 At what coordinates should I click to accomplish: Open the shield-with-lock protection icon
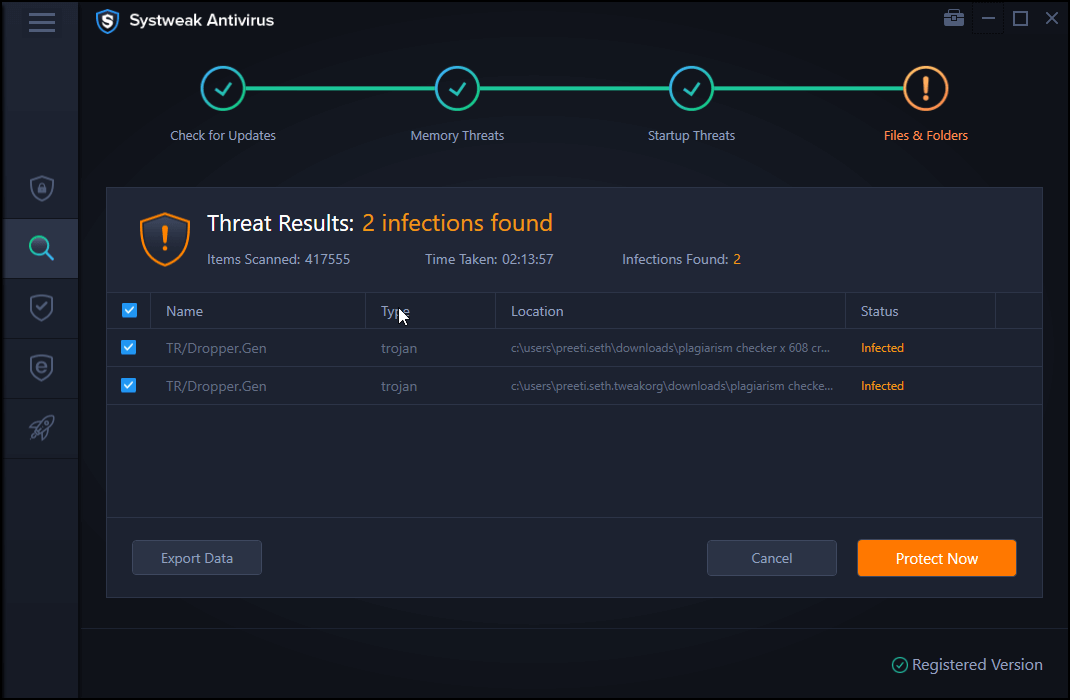[x=40, y=188]
